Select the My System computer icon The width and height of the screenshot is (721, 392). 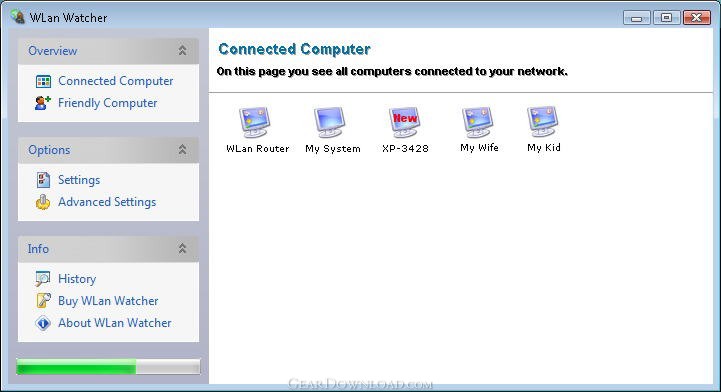point(329,122)
